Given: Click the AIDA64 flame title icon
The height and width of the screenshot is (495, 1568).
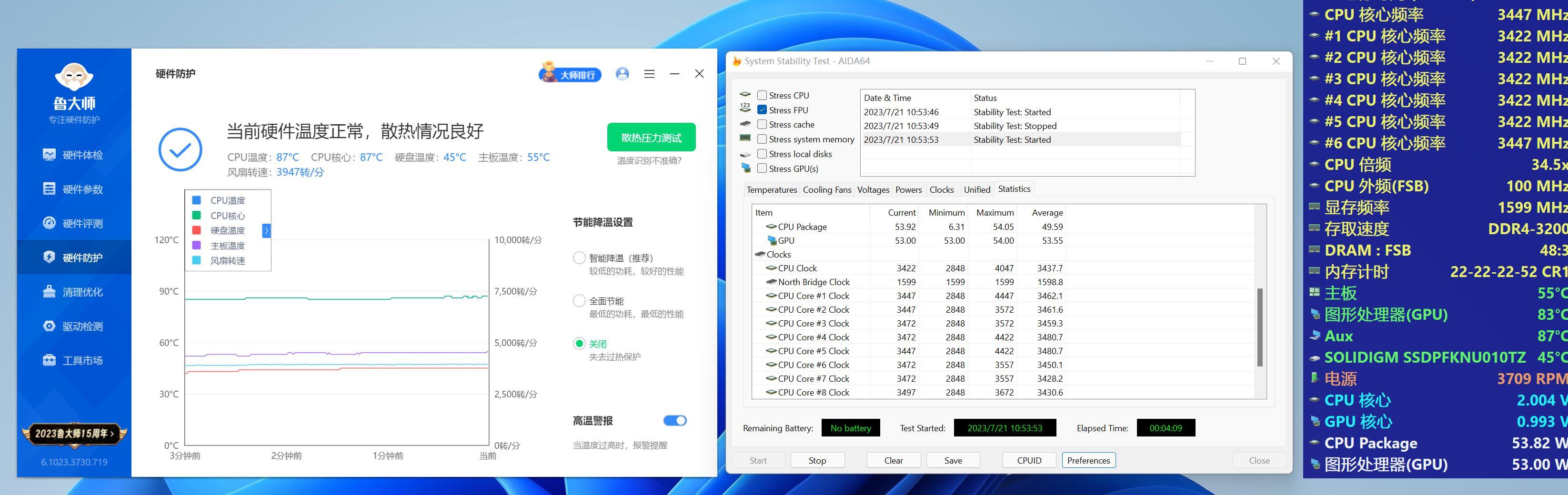Looking at the screenshot, I should coord(736,61).
